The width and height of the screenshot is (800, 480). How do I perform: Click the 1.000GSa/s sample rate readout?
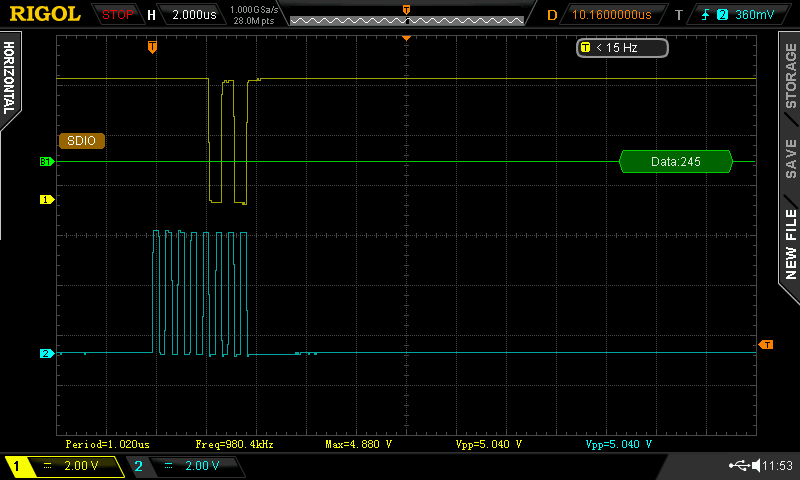(254, 10)
